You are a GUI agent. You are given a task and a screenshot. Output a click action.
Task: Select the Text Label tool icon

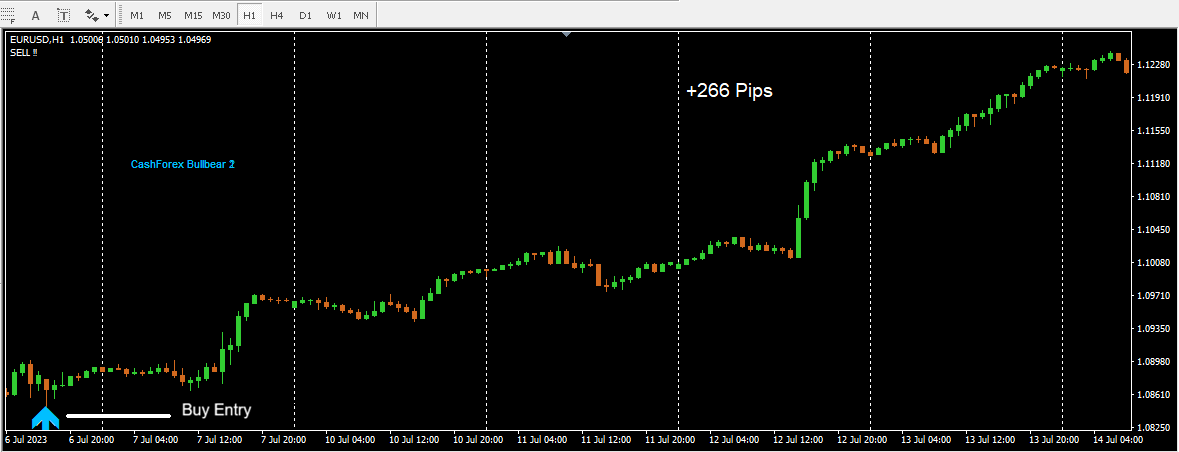[x=63, y=16]
